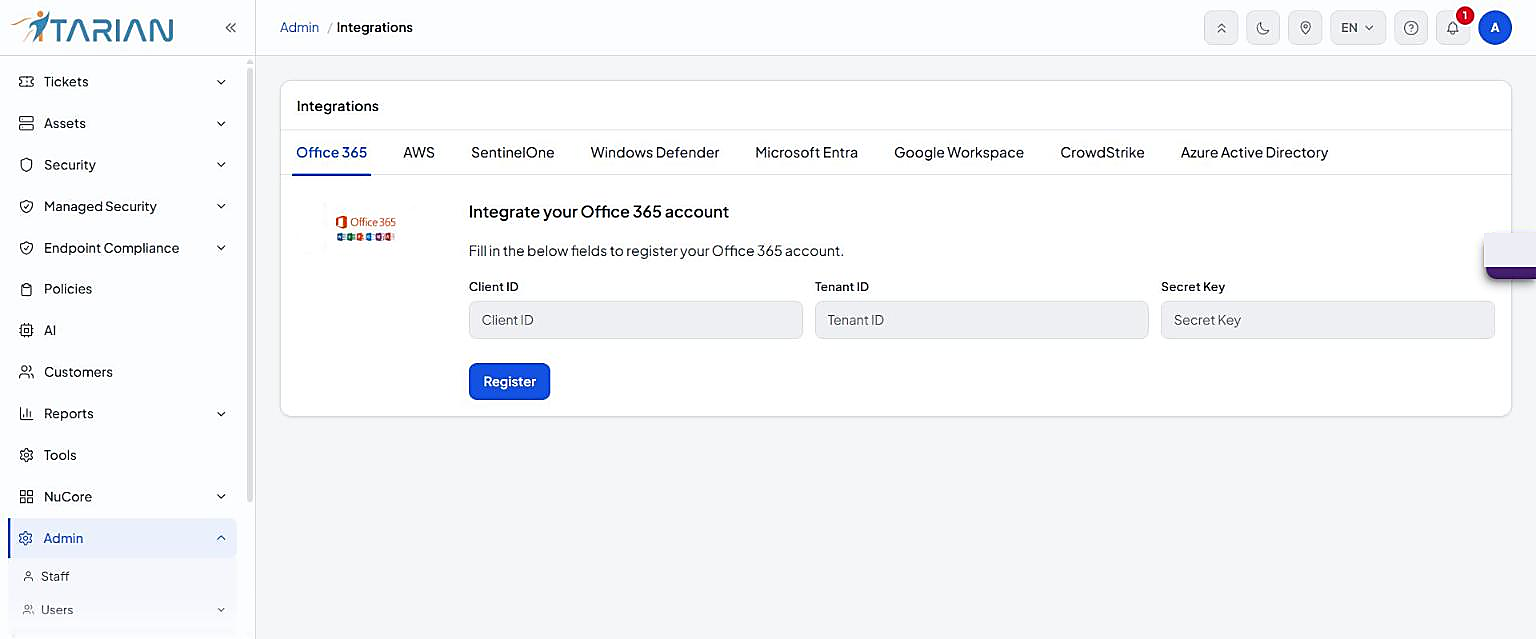
Task: Open the EN language dropdown
Action: coord(1358,28)
